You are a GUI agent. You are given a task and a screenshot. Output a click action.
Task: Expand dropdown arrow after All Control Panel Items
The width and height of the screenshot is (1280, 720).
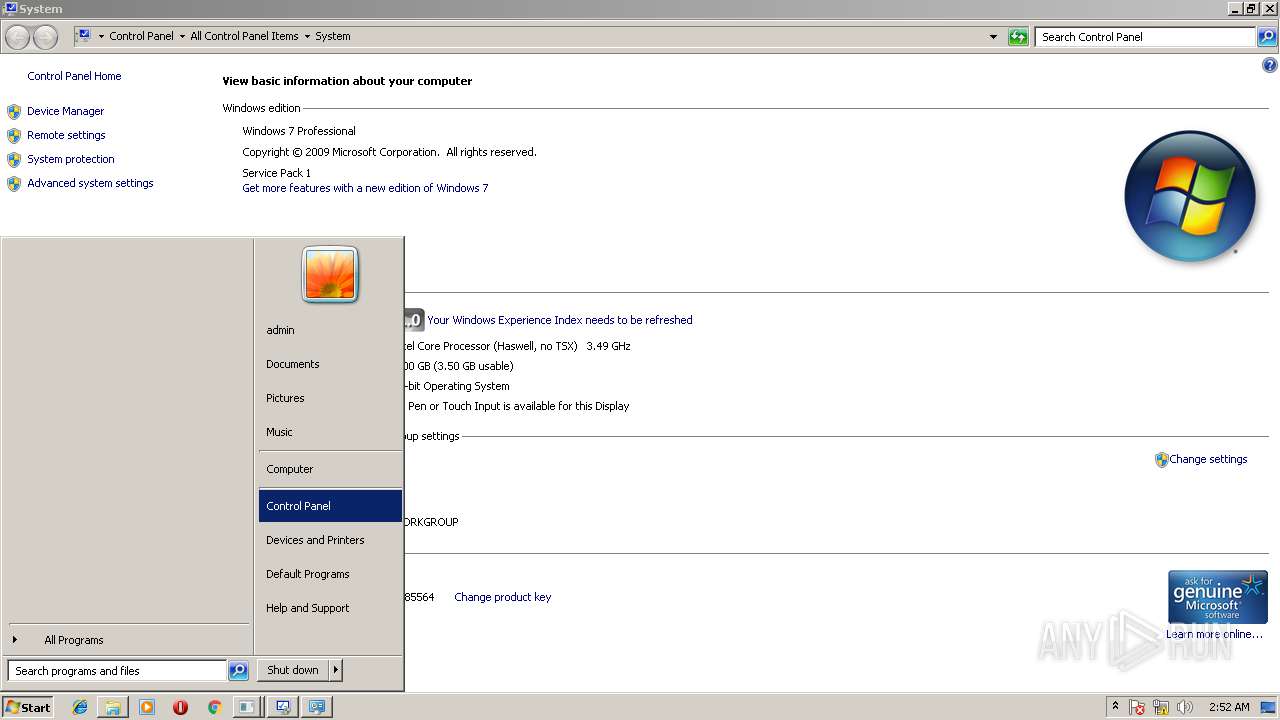(x=307, y=36)
